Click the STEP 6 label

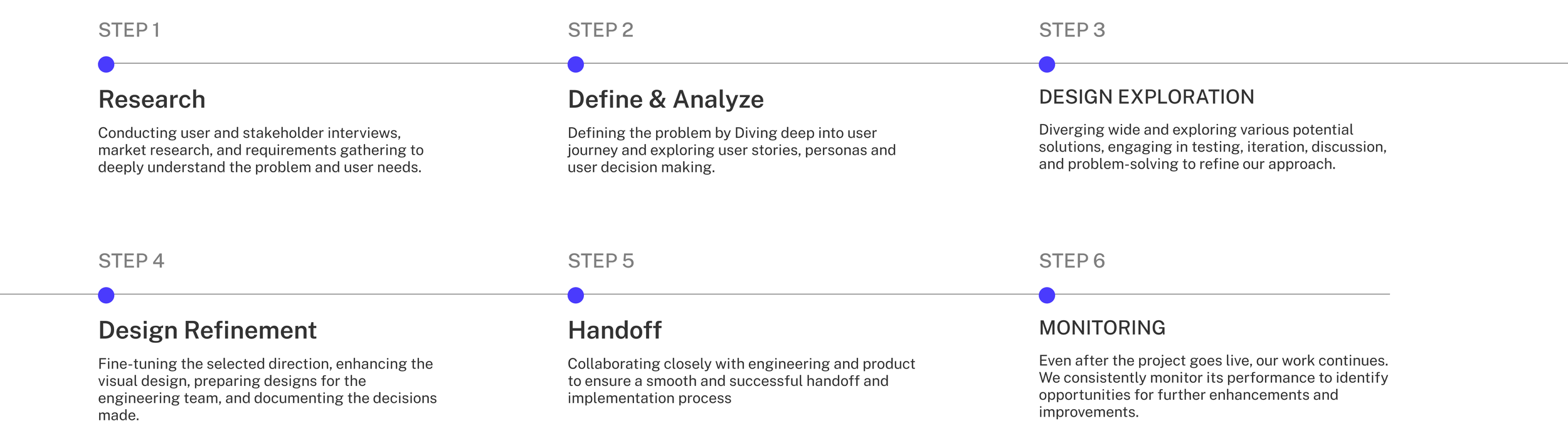click(x=1072, y=261)
